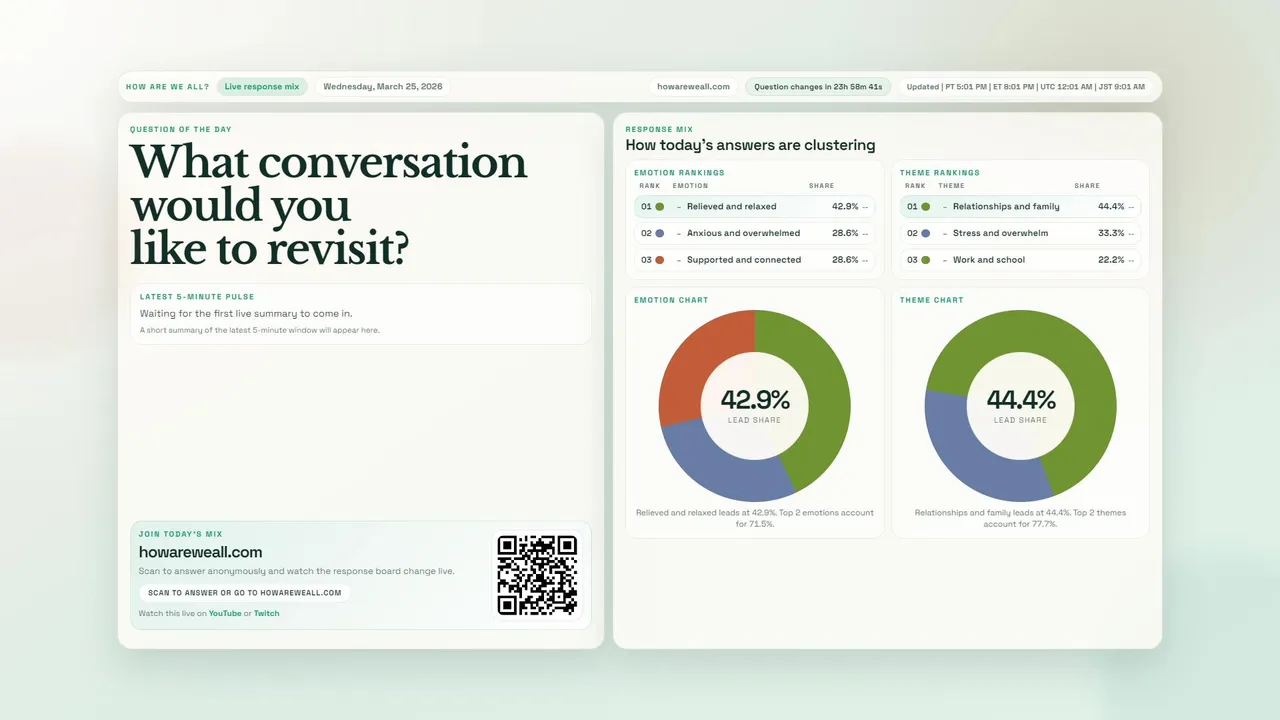
Task: Click the 28.6% share for Supported and connected
Action: click(845, 260)
